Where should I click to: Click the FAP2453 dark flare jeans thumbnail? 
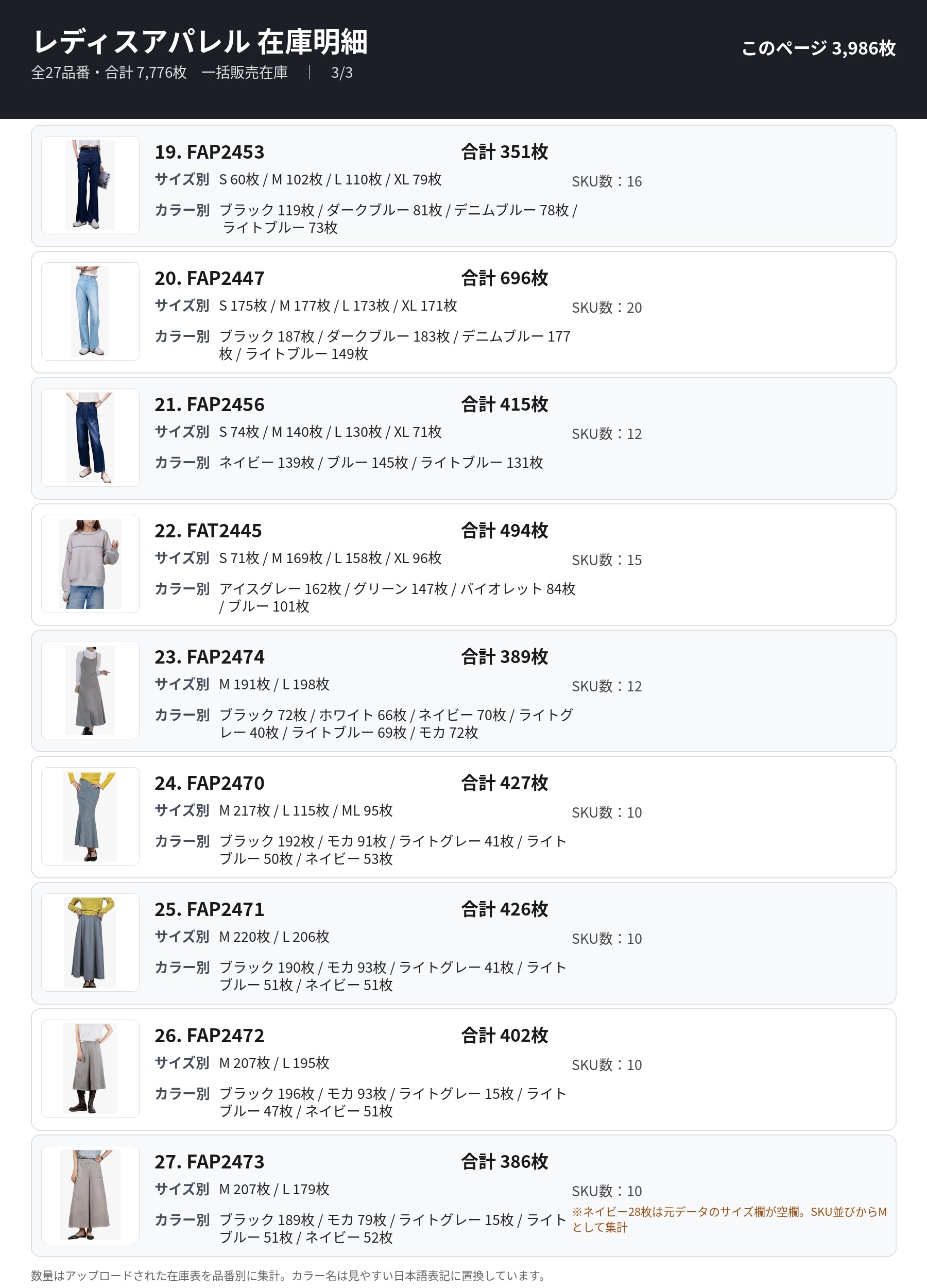coord(90,185)
